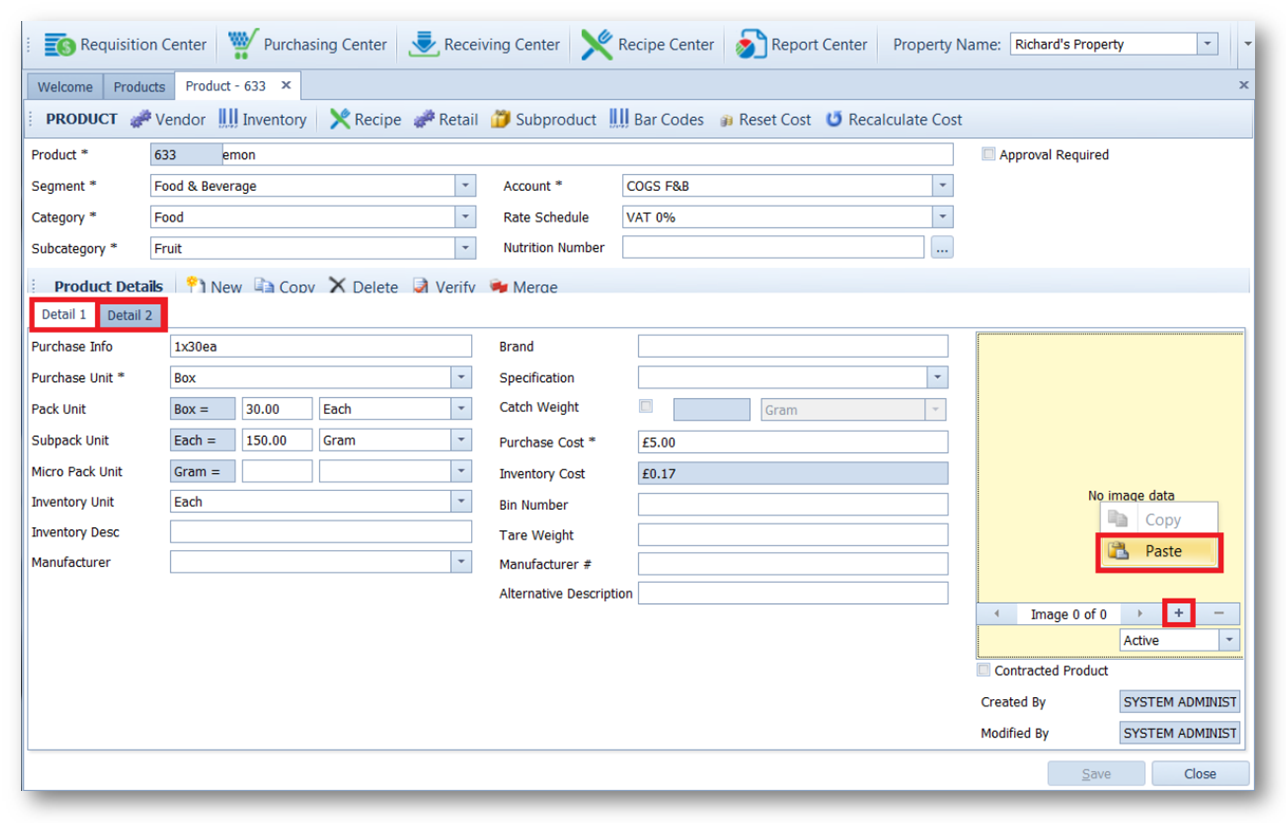Enable the Approval Required checkbox
Viewport: 1286px width, 823px height.
[988, 155]
